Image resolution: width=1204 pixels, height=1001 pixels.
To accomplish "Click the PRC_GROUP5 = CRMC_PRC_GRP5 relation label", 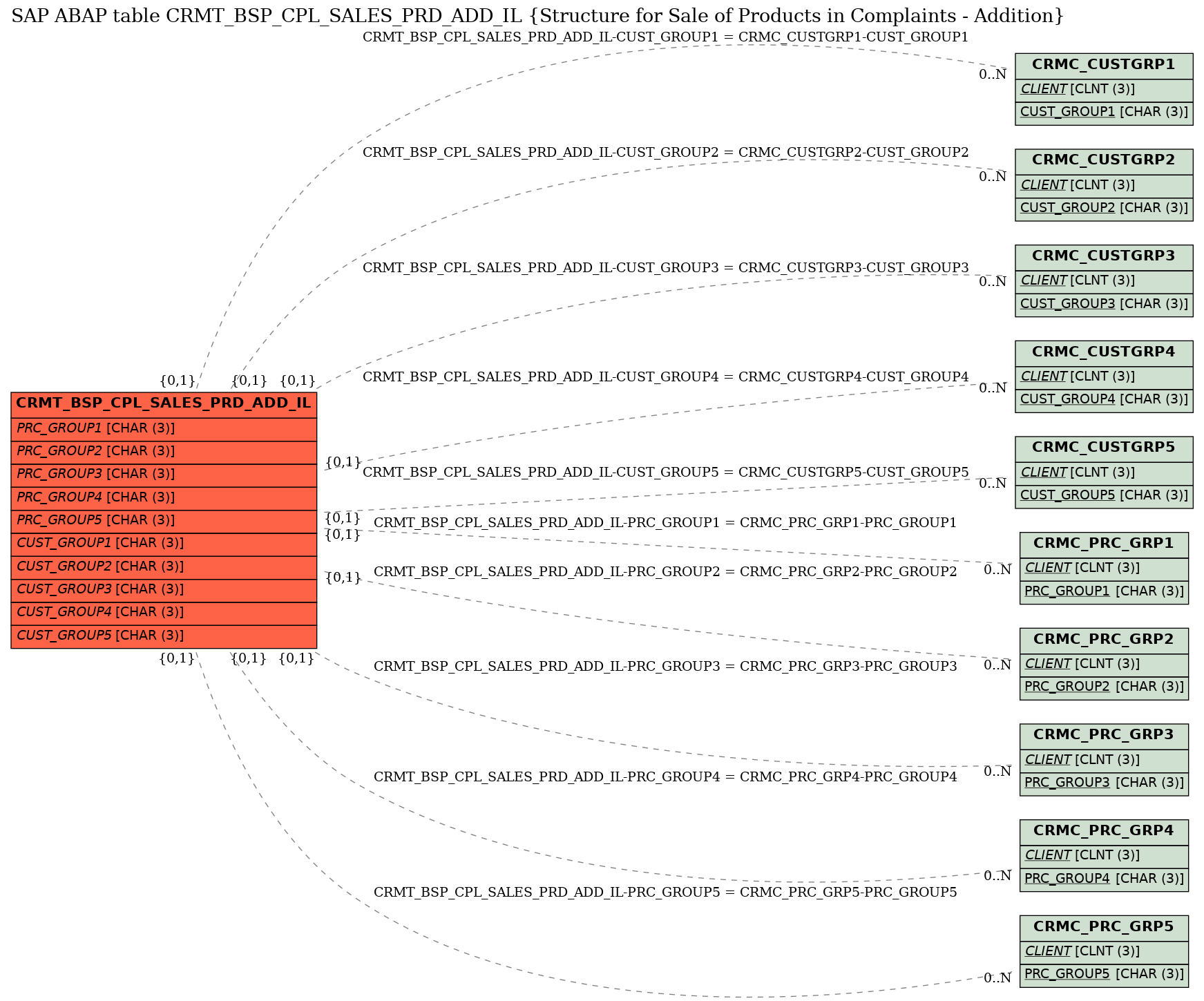I will click(x=665, y=893).
